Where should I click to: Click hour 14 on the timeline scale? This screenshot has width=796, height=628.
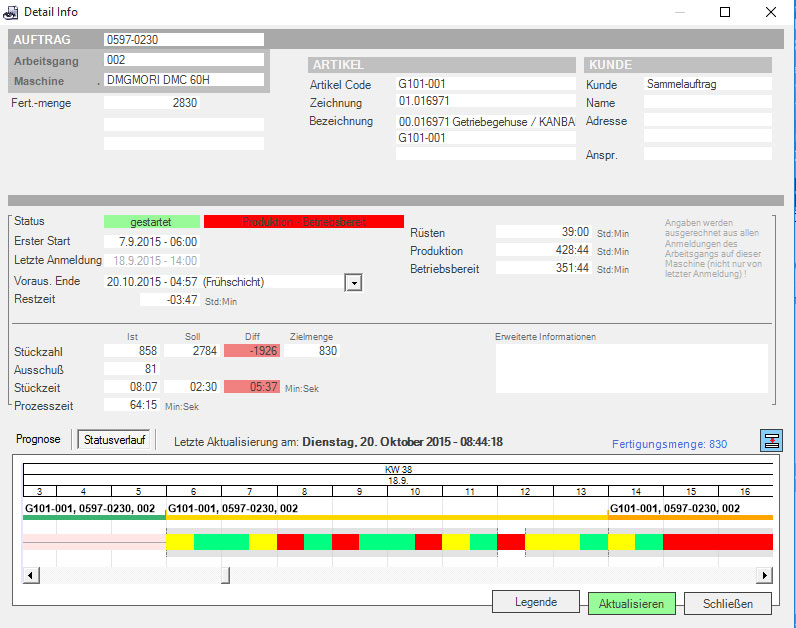coord(636,491)
